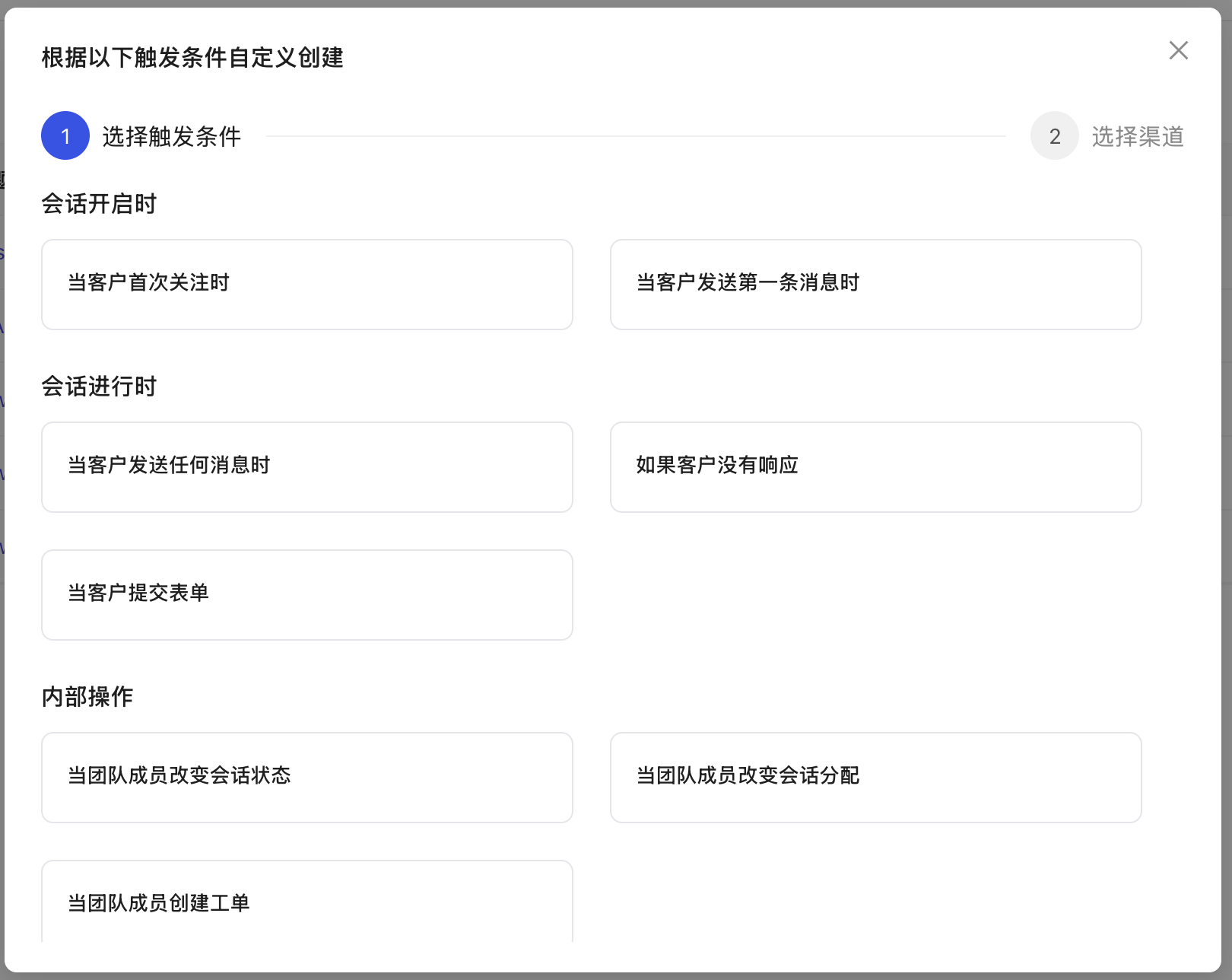1232x980 pixels.
Task: Select the "当客户发送任何消息时" option
Action: tap(306, 466)
